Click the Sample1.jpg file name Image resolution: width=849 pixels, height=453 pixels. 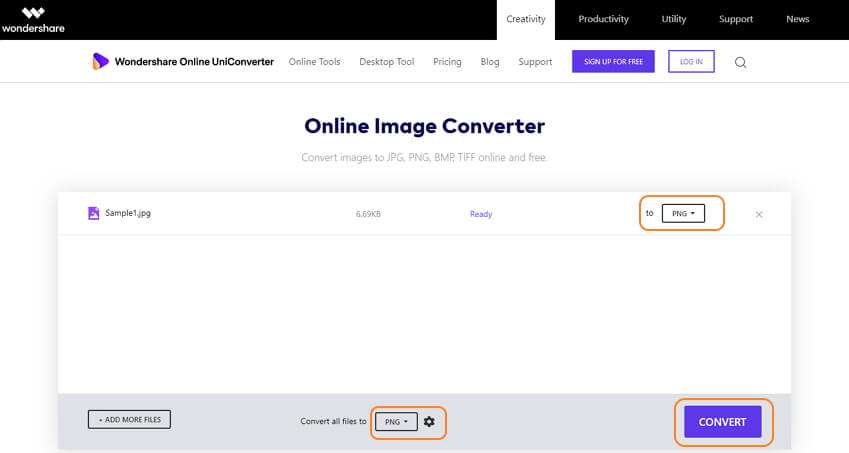coord(128,213)
